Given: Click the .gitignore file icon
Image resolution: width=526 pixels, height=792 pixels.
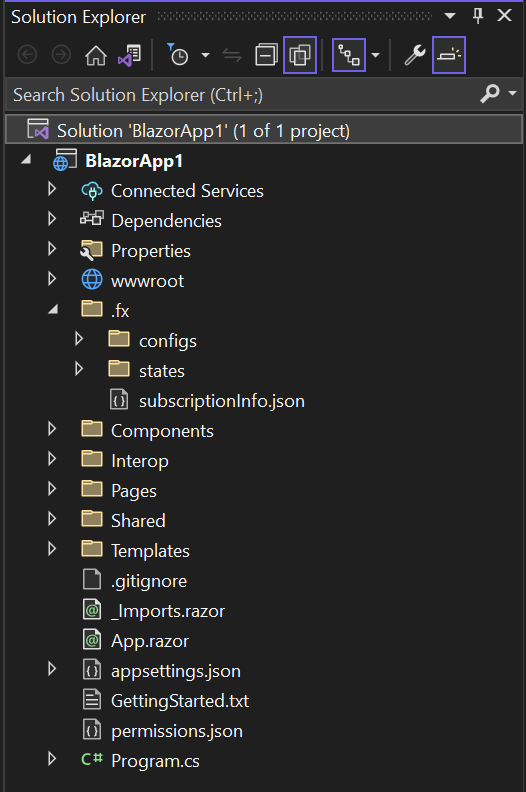Looking at the screenshot, I should [91, 579].
